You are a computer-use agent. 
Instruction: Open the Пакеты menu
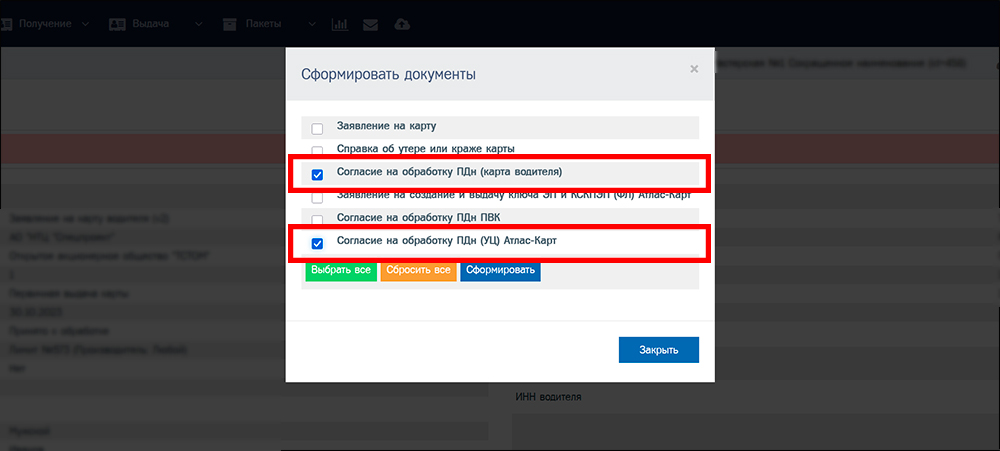[263, 23]
